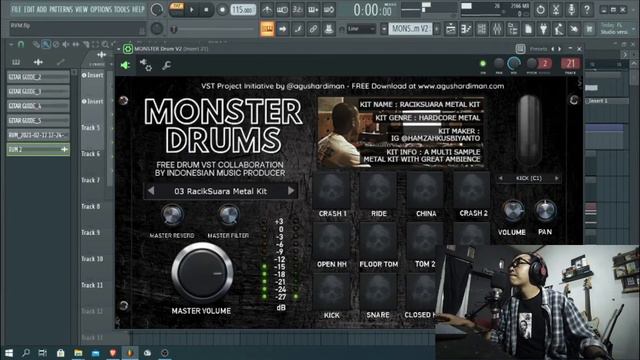Open the Channel rack icon

pyautogui.click(x=482, y=29)
